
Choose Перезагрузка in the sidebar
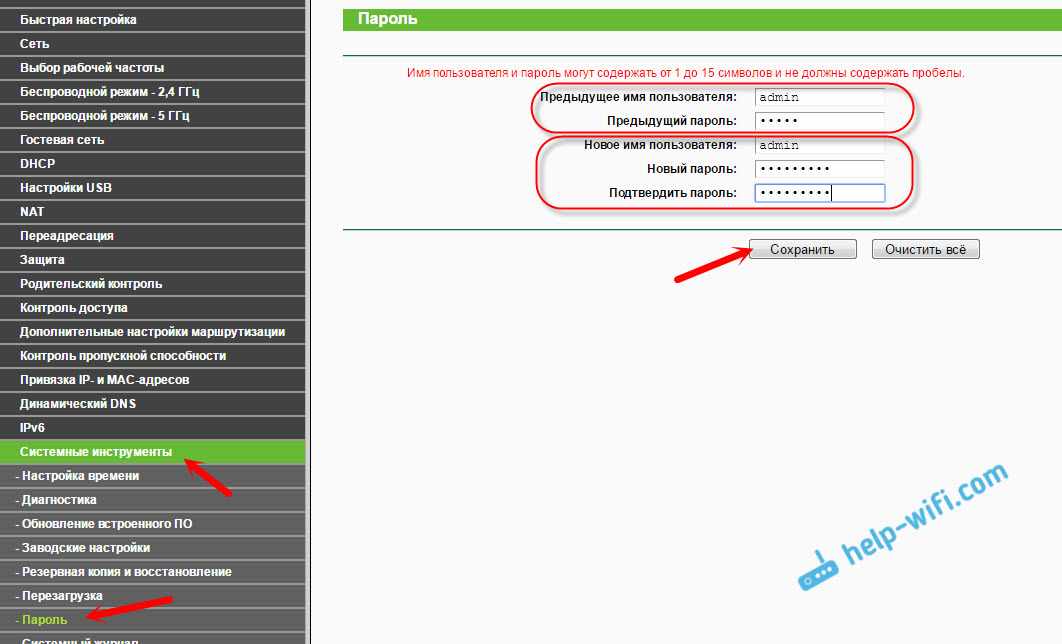[61, 596]
